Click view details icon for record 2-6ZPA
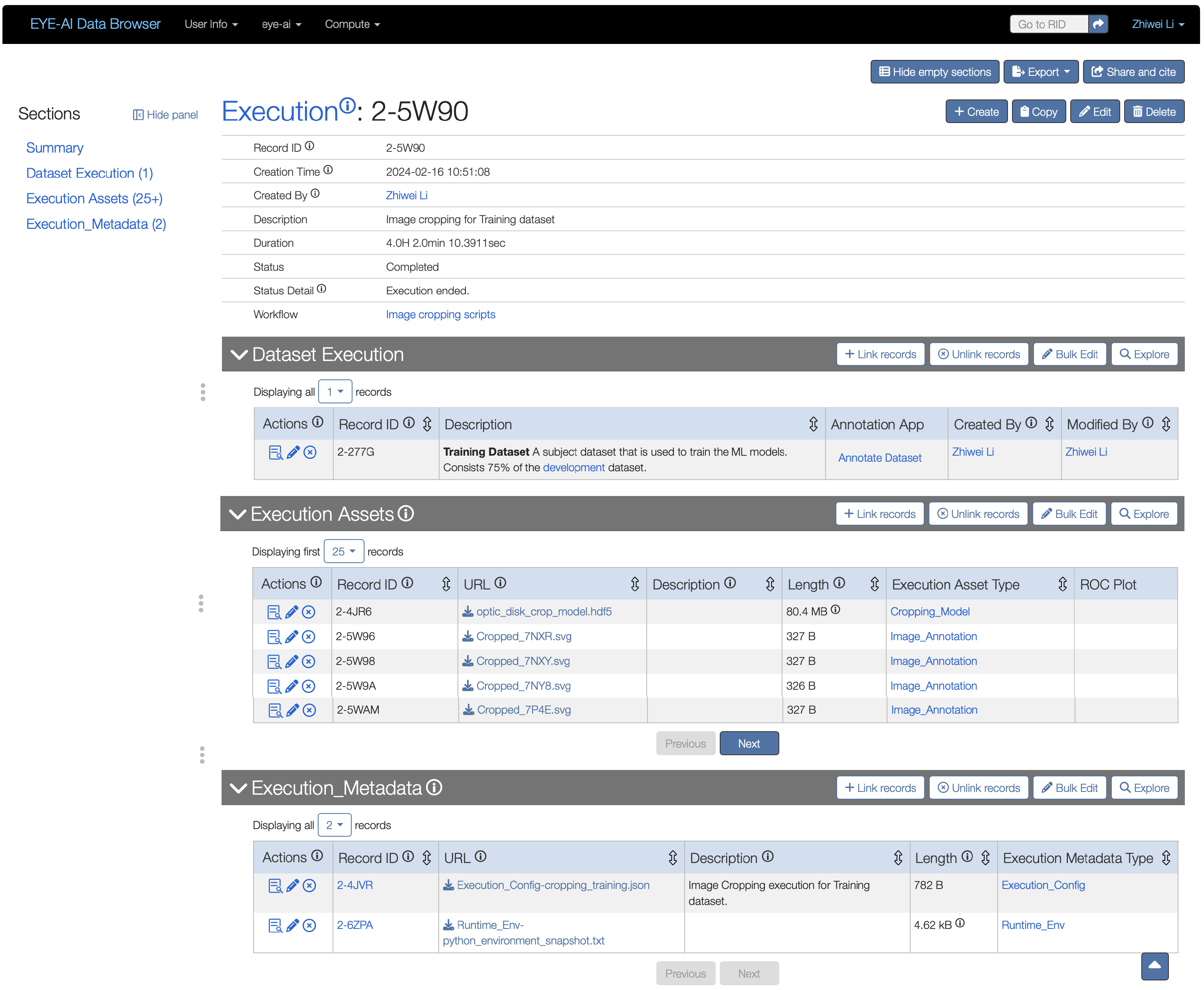This screenshot has height=990, width=1204. [x=275, y=926]
